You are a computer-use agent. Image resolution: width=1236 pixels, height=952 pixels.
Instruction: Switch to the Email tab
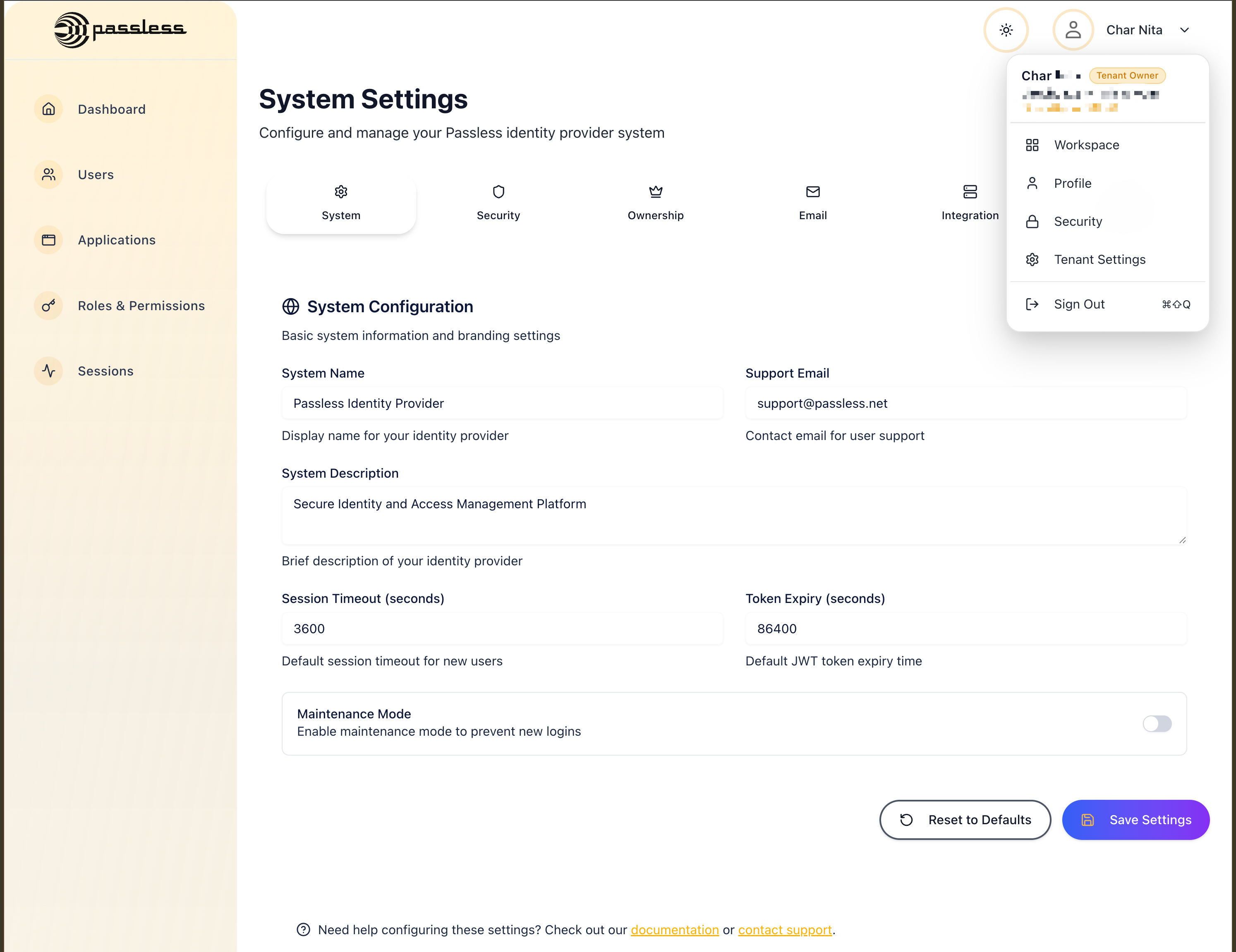tap(813, 203)
